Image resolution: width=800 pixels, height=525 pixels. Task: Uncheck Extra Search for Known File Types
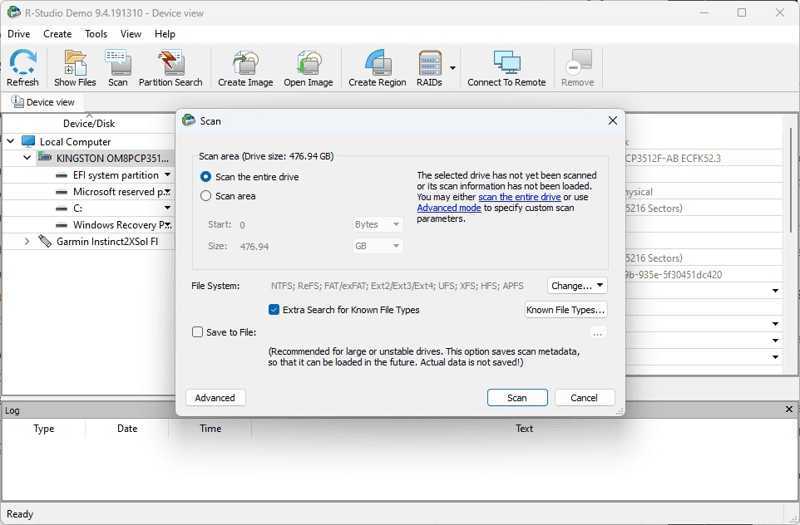tap(274, 310)
